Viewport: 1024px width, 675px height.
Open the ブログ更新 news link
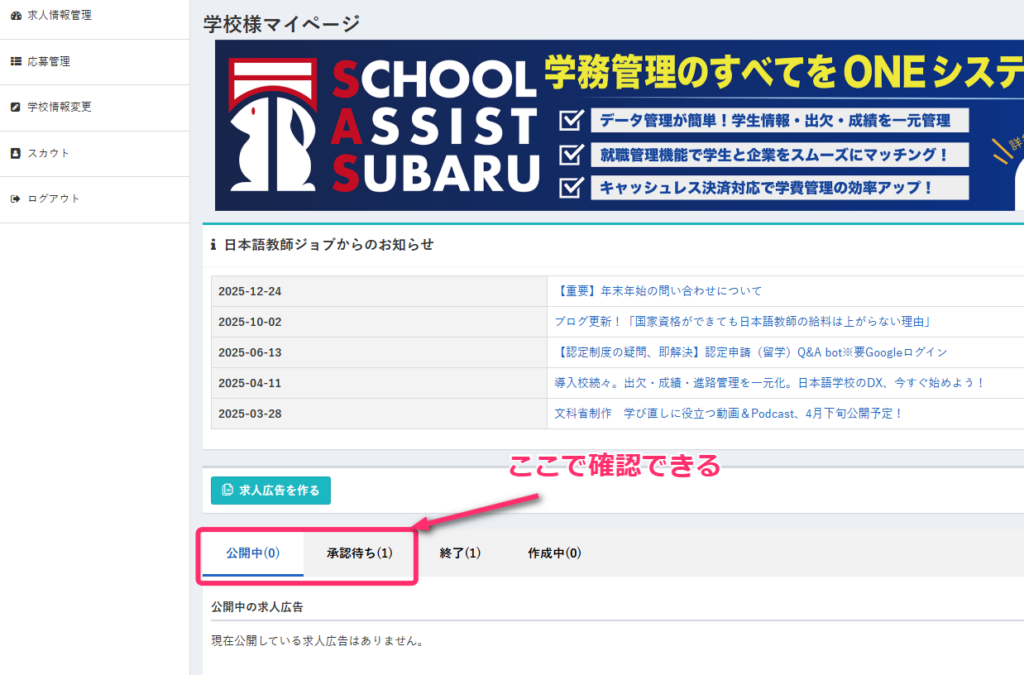coord(743,322)
